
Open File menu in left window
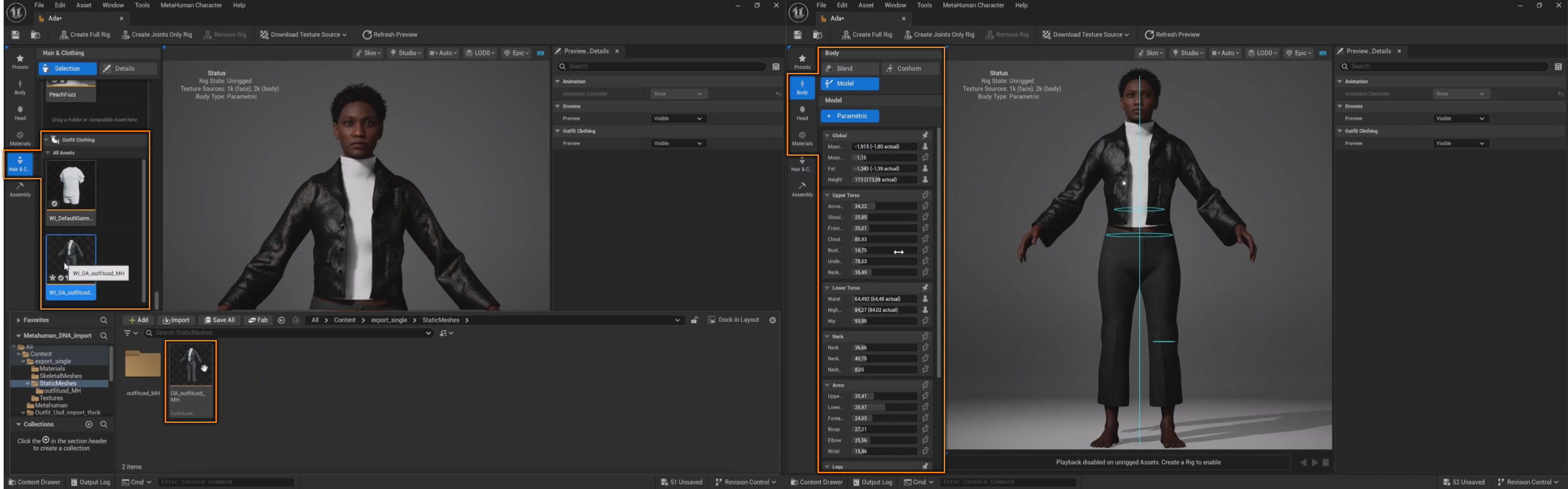click(x=39, y=5)
